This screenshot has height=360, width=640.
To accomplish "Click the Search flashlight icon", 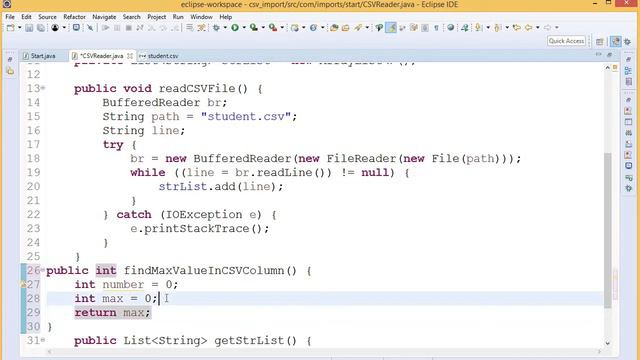I will pos(358,27).
